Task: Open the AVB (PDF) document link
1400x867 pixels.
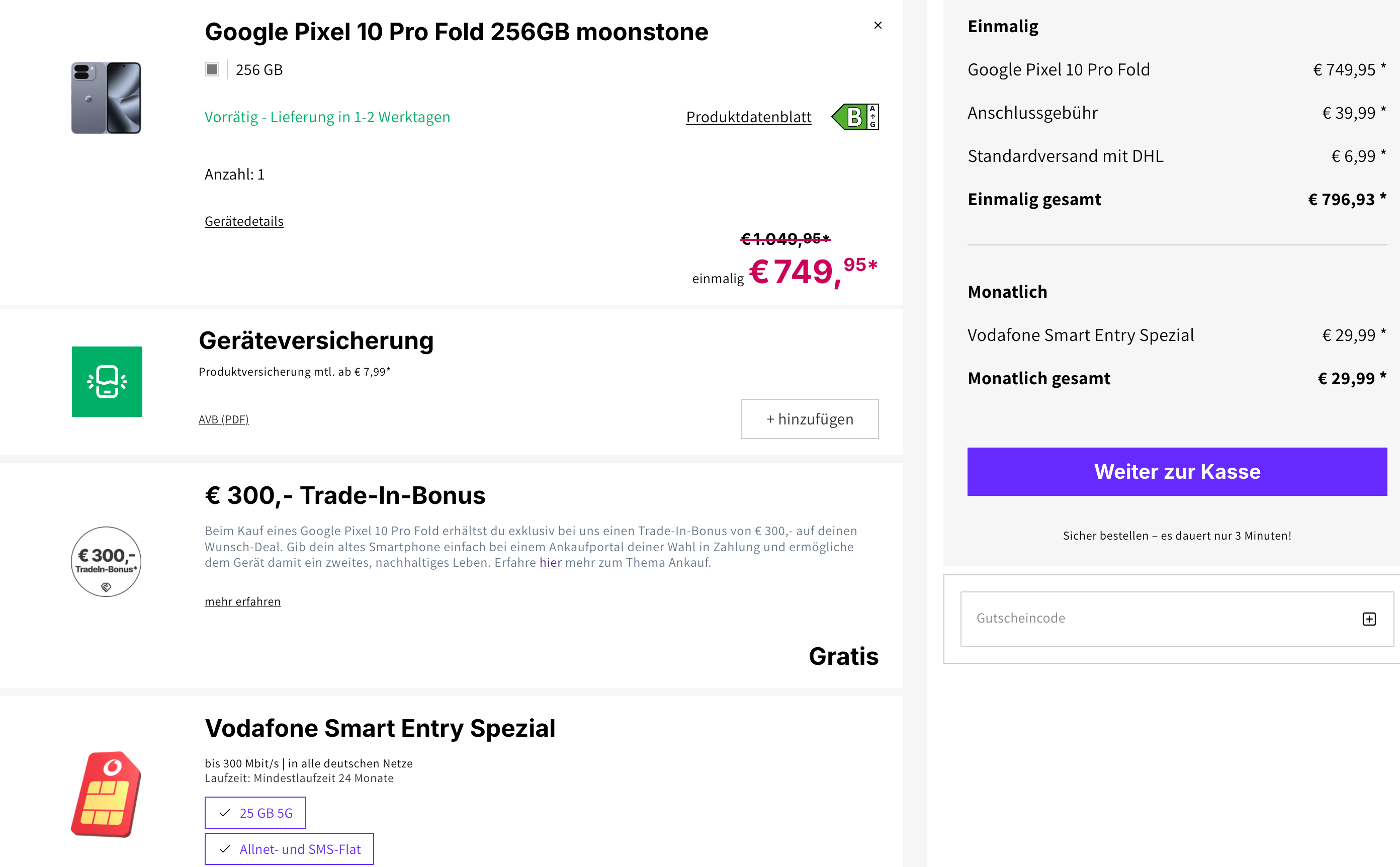Action: [223, 420]
